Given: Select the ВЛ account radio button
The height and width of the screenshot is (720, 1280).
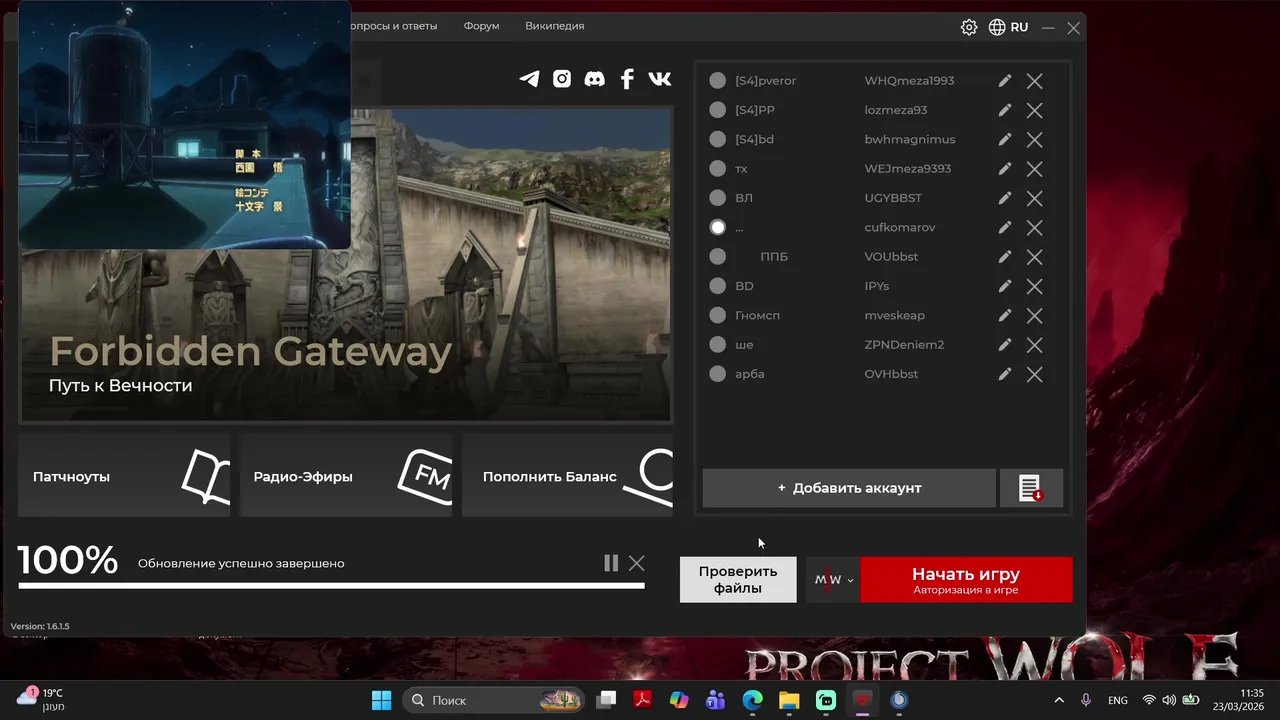Looking at the screenshot, I should (717, 198).
